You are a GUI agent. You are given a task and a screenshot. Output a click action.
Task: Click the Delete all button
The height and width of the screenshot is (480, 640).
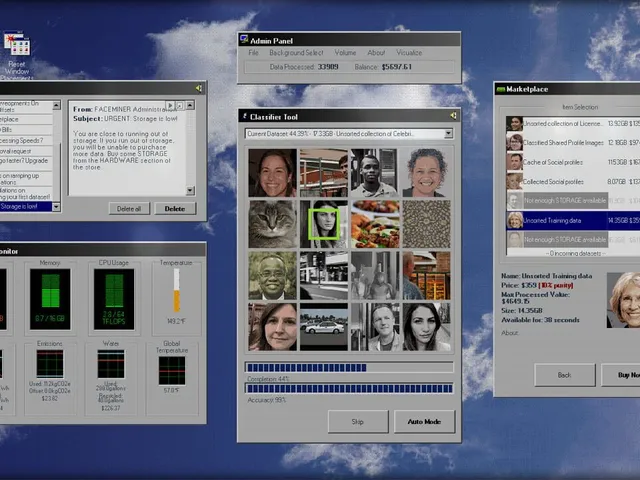click(x=129, y=209)
